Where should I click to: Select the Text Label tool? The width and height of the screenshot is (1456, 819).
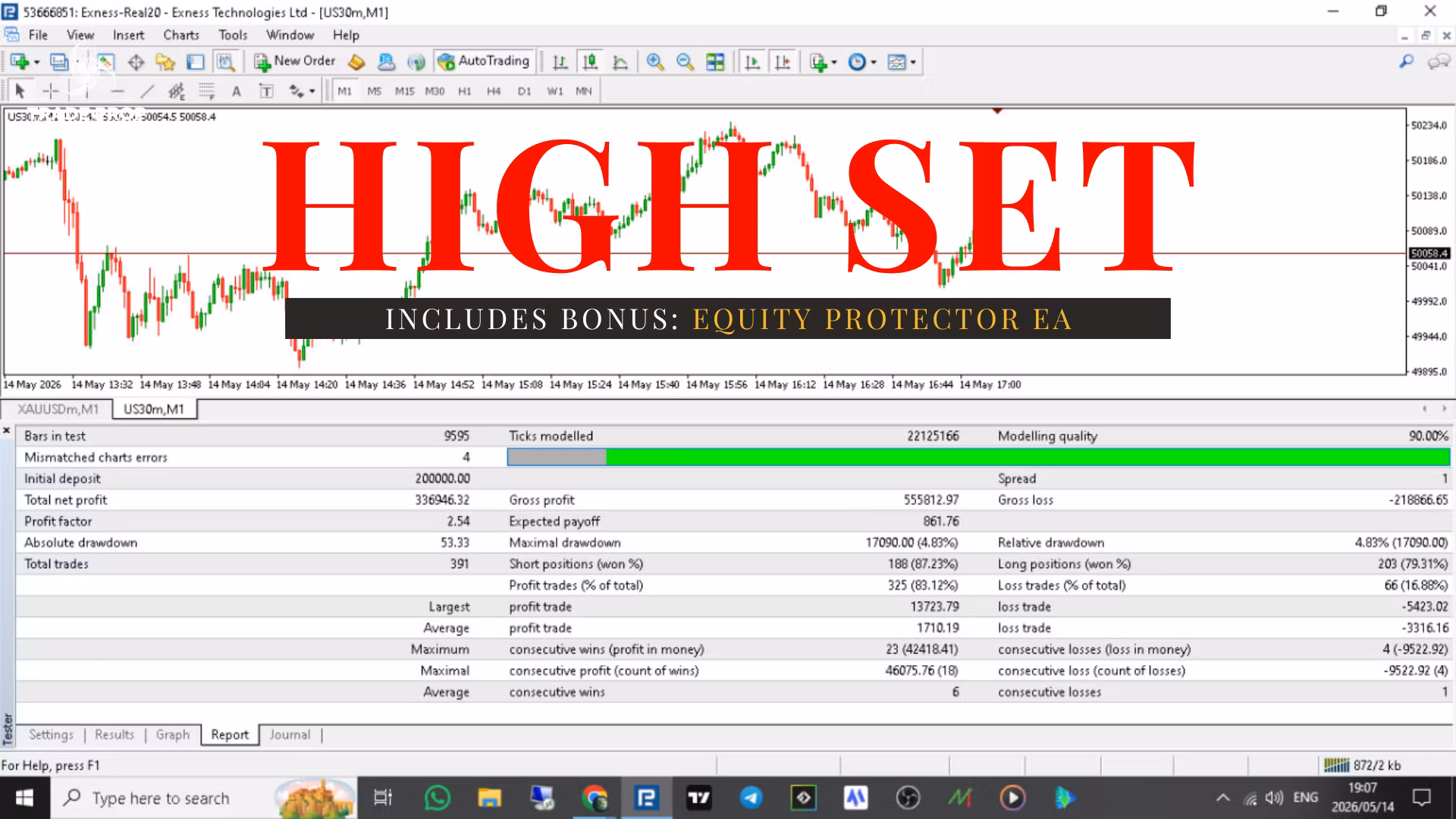coord(266,91)
